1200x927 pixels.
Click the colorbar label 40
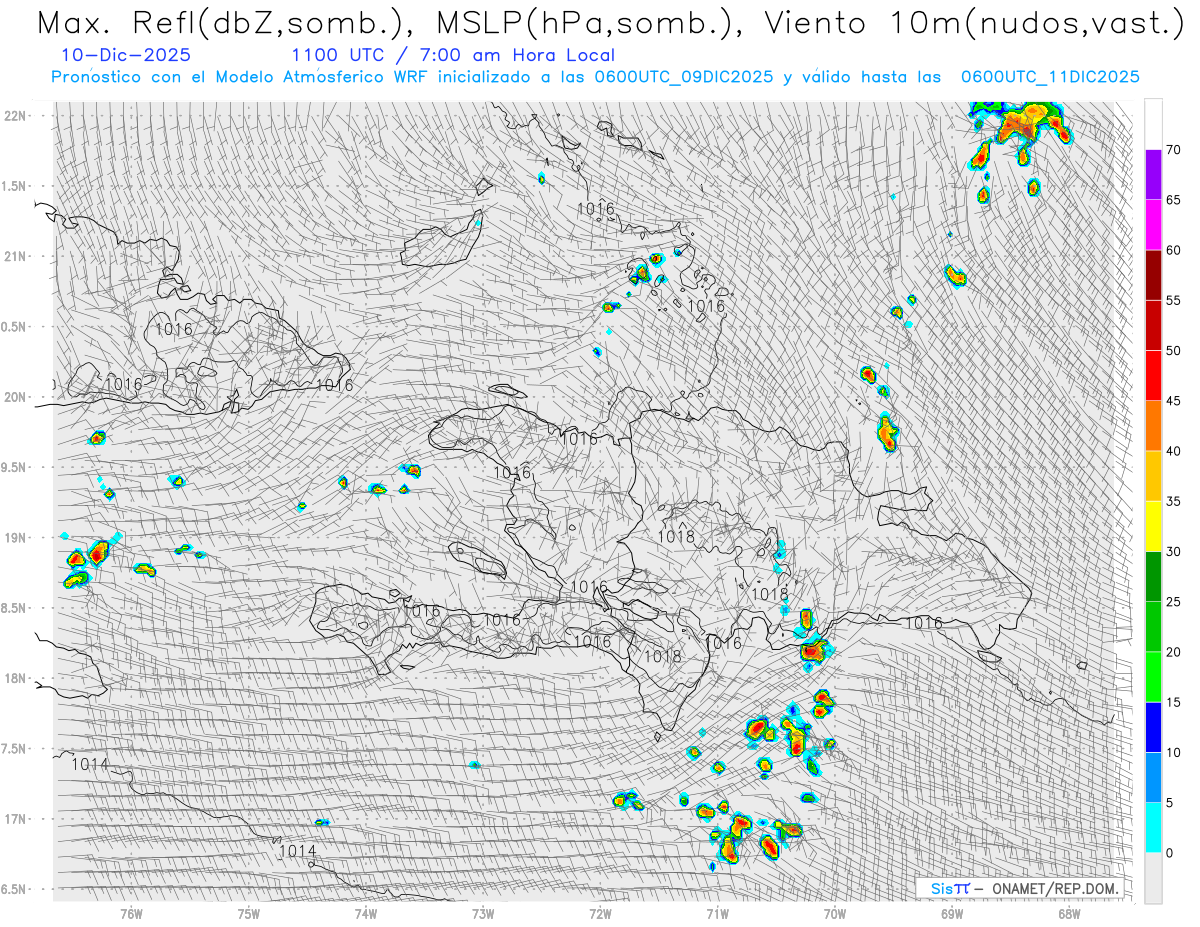coord(1173,451)
